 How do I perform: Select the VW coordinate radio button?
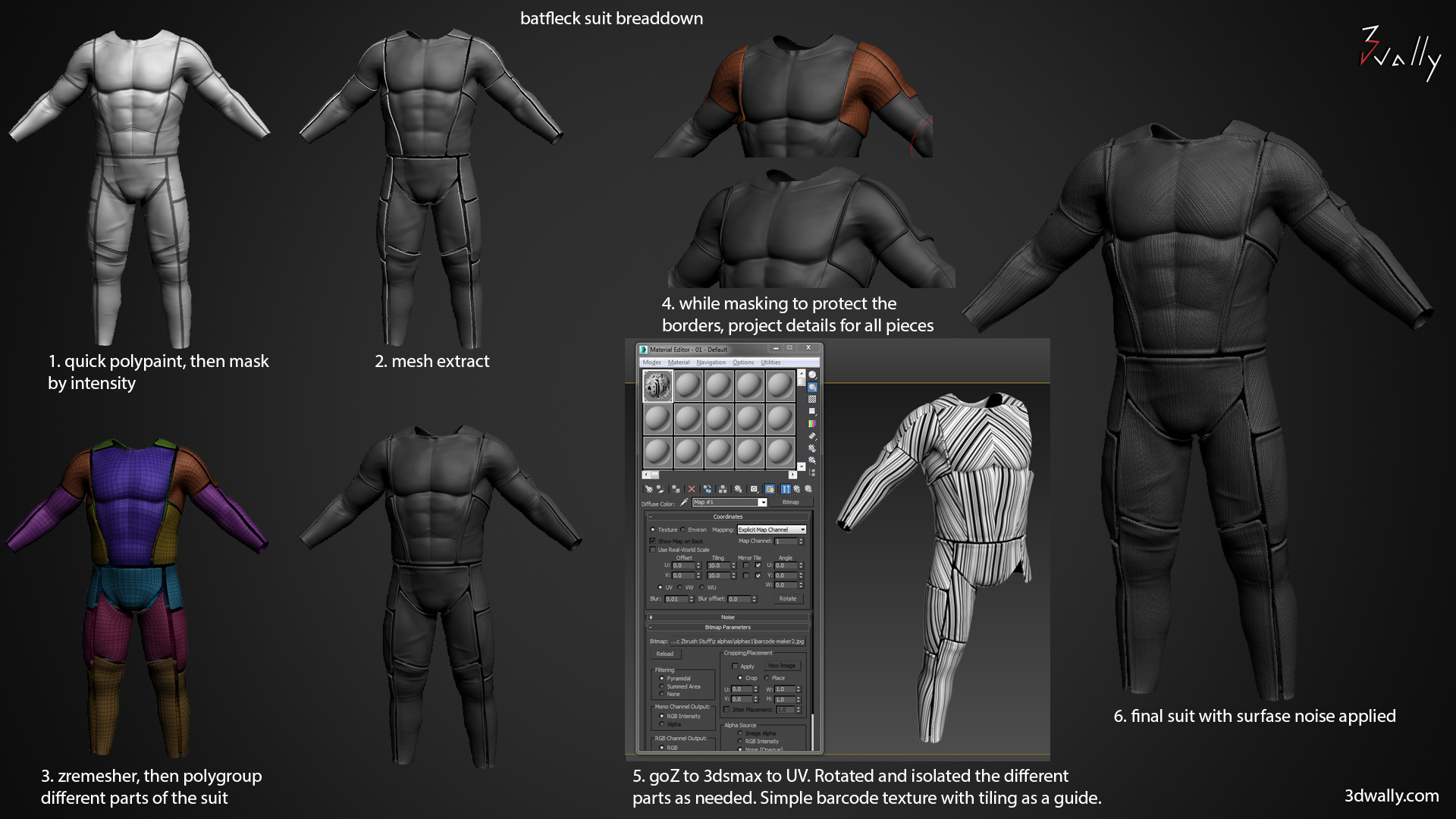679,587
